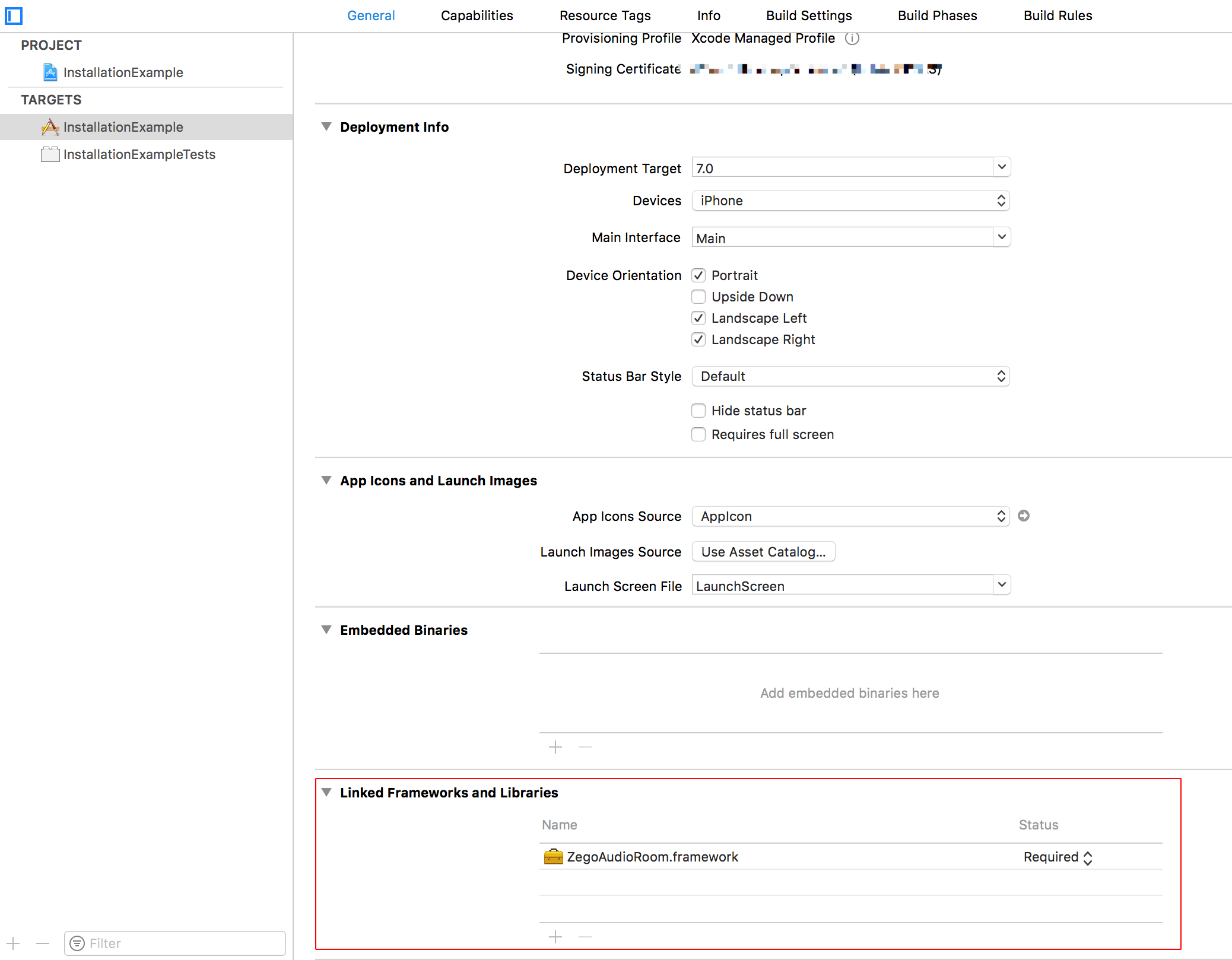Collapse the Deployment Info section
1232x960 pixels.
pos(326,126)
